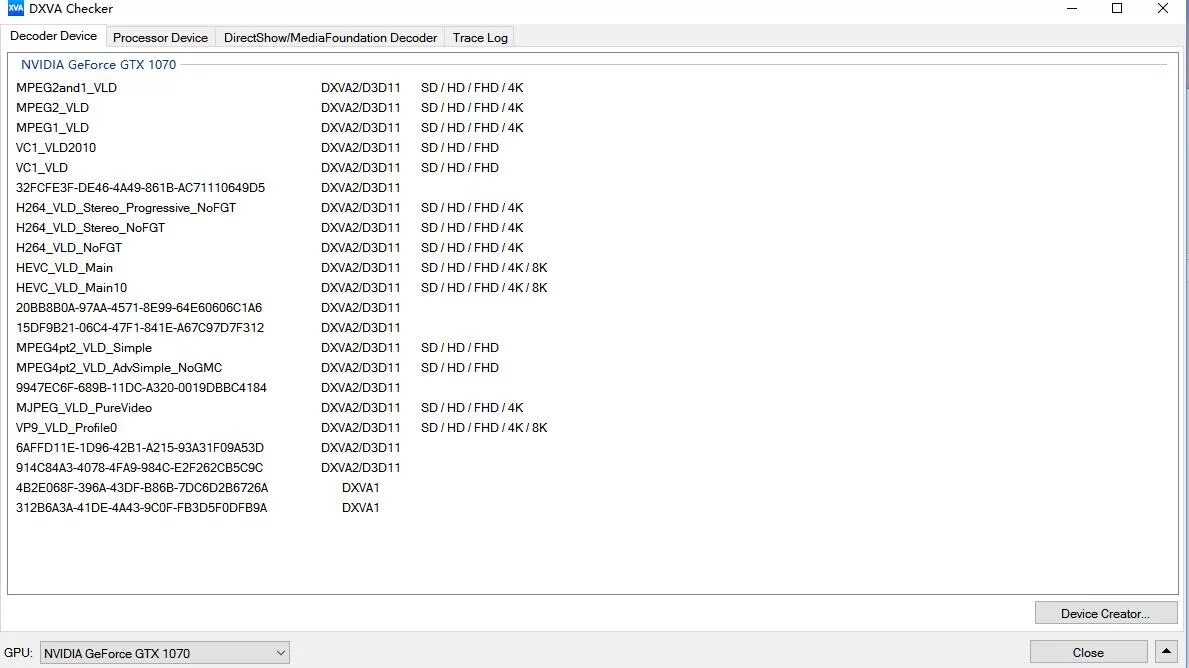Switch to the Decoder Device tab
Viewport: 1189px width, 668px height.
tap(53, 36)
